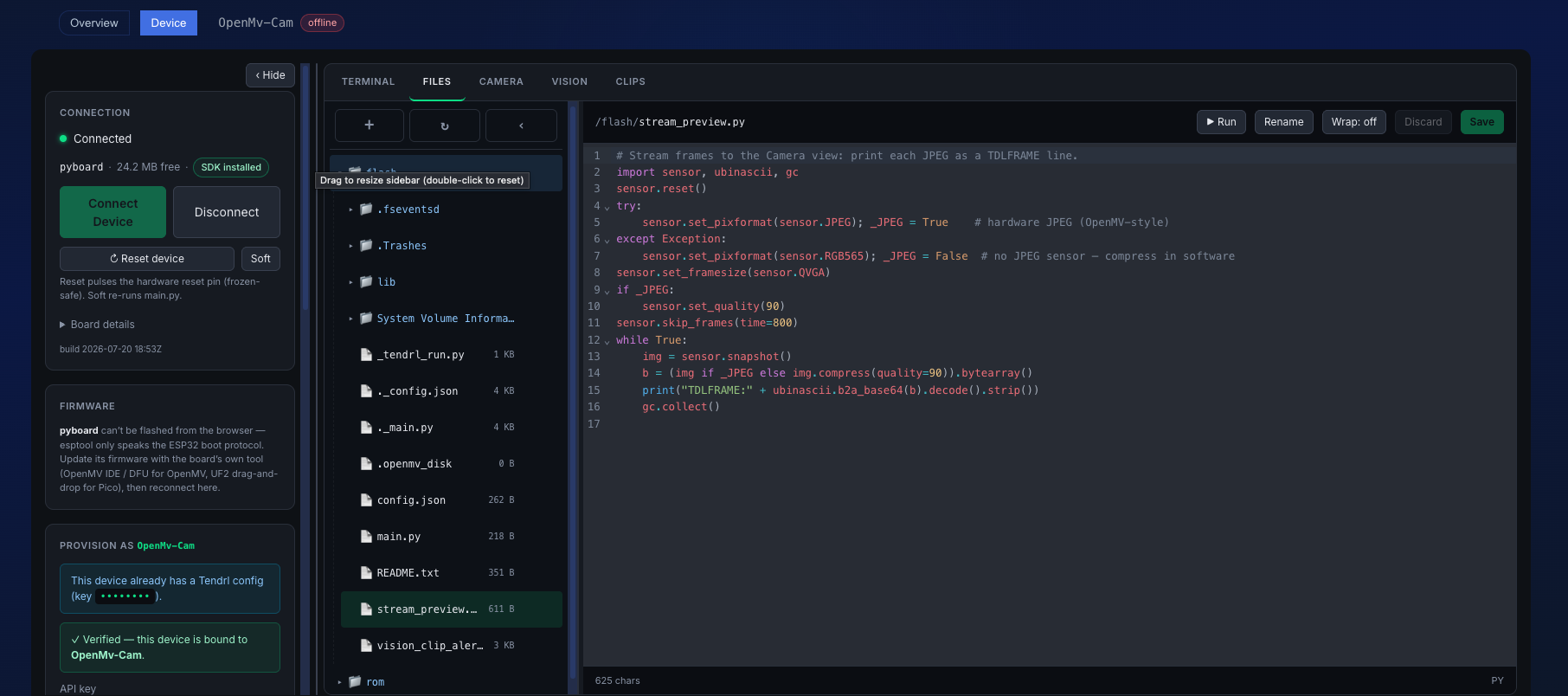The width and height of the screenshot is (1568, 696).
Task: Fold the except block at line 6
Action: (x=607, y=240)
